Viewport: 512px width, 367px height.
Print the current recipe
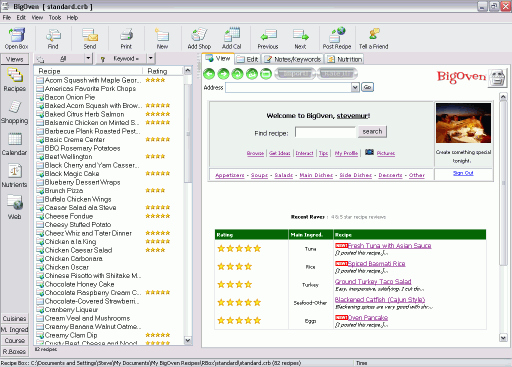(126, 39)
